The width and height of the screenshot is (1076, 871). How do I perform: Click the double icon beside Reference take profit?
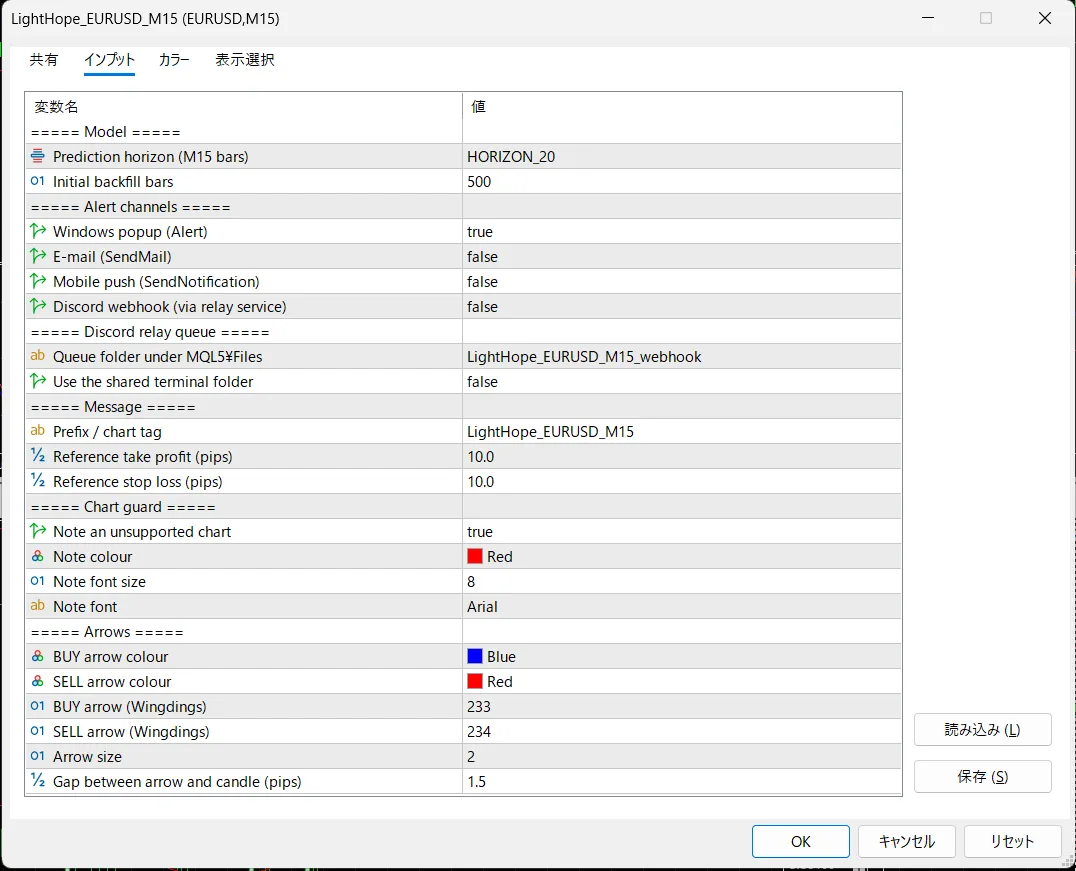38,456
